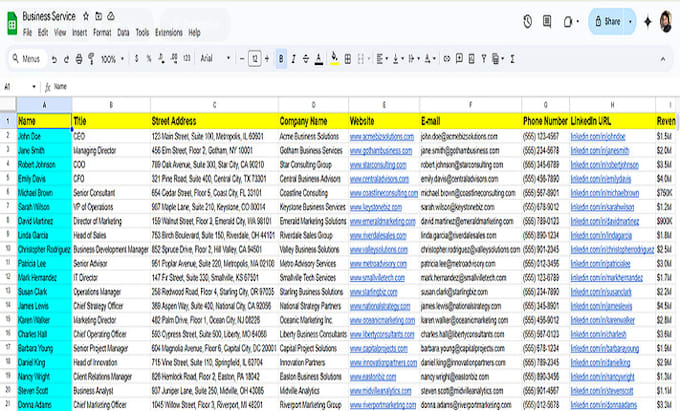Select the Company Name header cell
The width and height of the screenshot is (680, 411).
313,121
